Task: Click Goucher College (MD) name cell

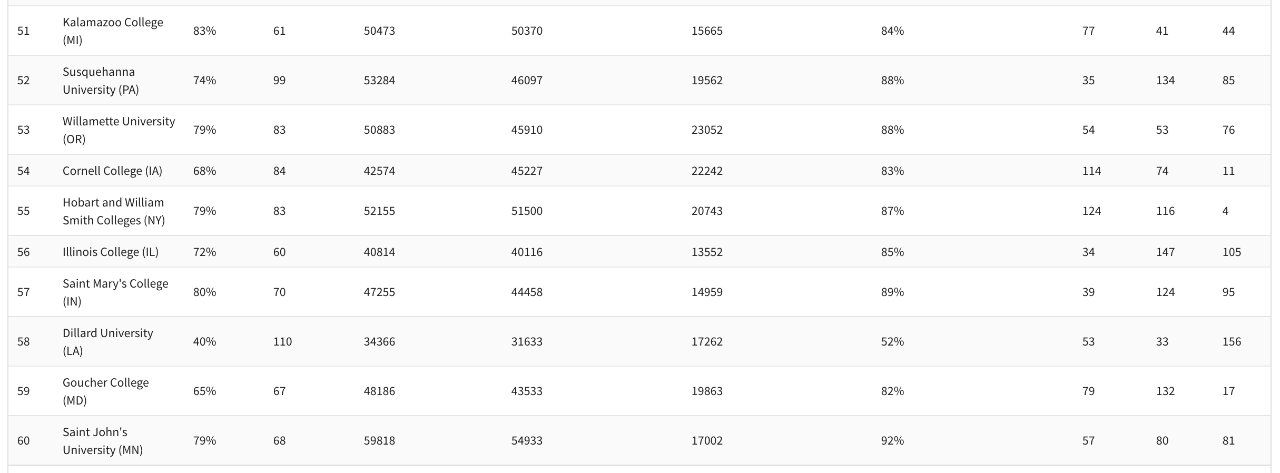Action: point(105,391)
